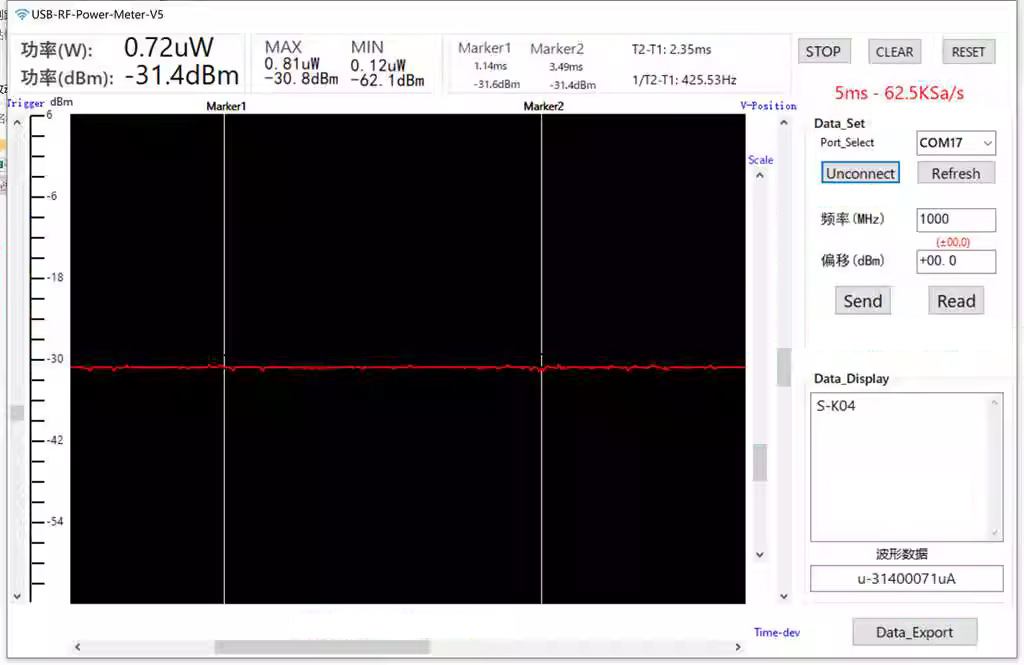
Task: Click the Trigger level slider thumb
Action: (x=17, y=412)
